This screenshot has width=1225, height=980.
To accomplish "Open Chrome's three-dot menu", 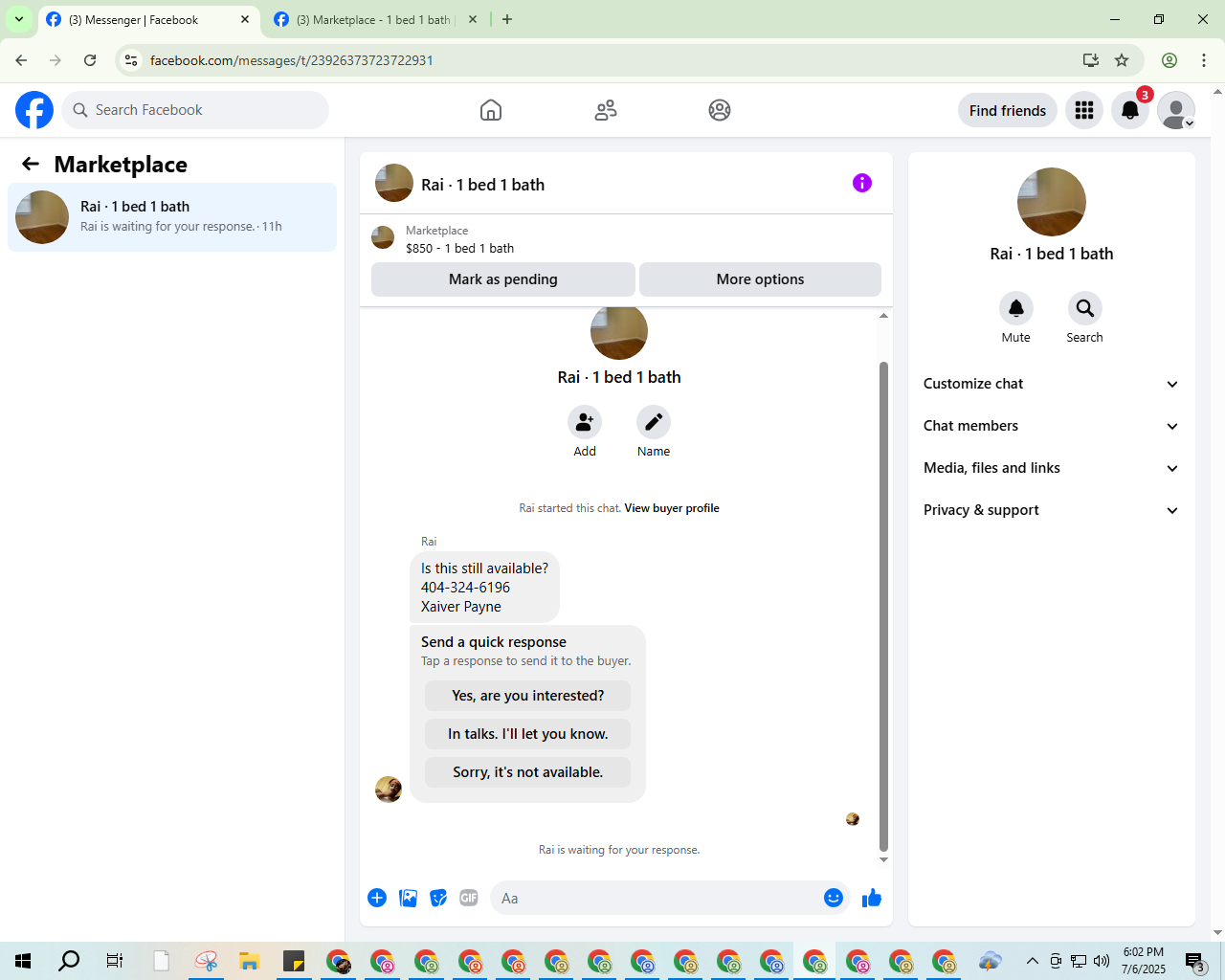I will (x=1204, y=60).
